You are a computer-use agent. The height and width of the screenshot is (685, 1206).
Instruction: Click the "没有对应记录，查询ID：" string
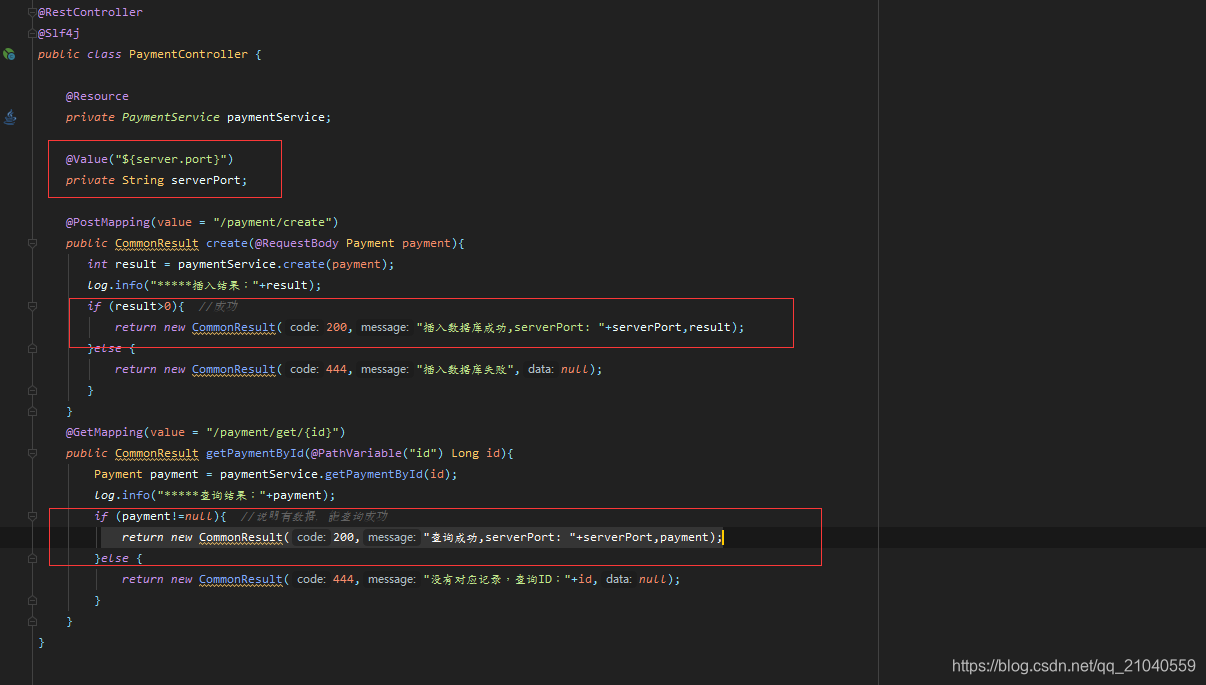coord(495,579)
